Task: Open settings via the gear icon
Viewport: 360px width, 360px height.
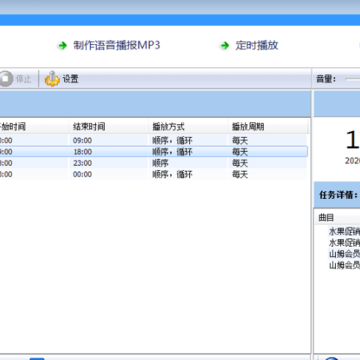Action: click(x=52, y=79)
